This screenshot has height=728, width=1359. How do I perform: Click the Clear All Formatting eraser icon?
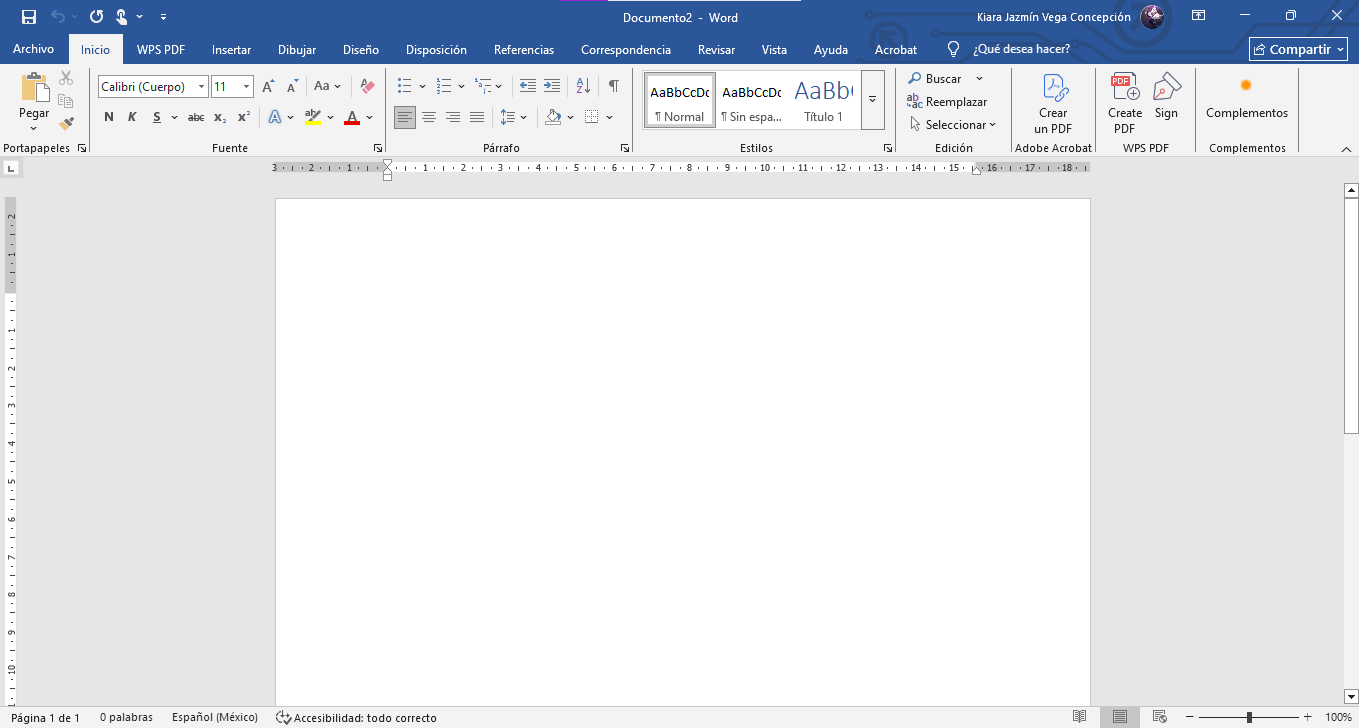pyautogui.click(x=367, y=87)
